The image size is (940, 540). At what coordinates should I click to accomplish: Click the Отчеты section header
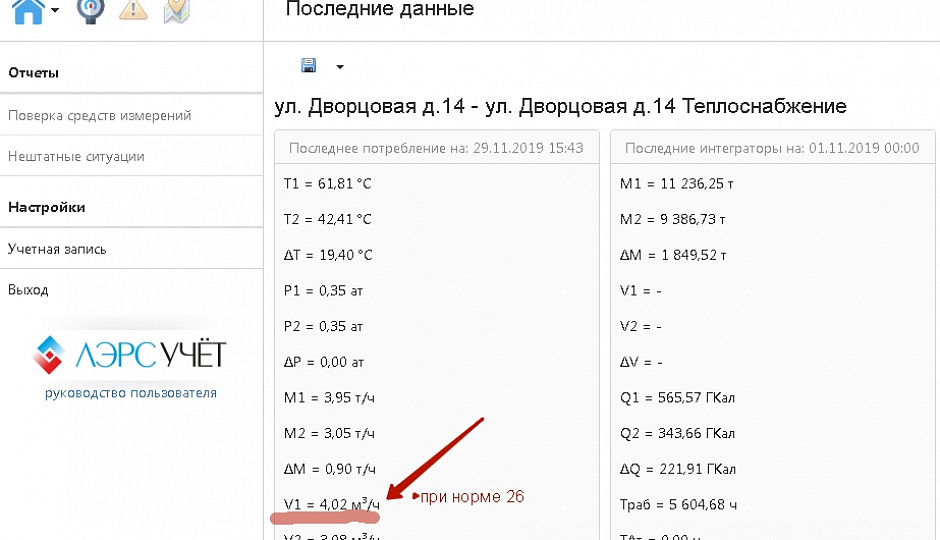(34, 72)
